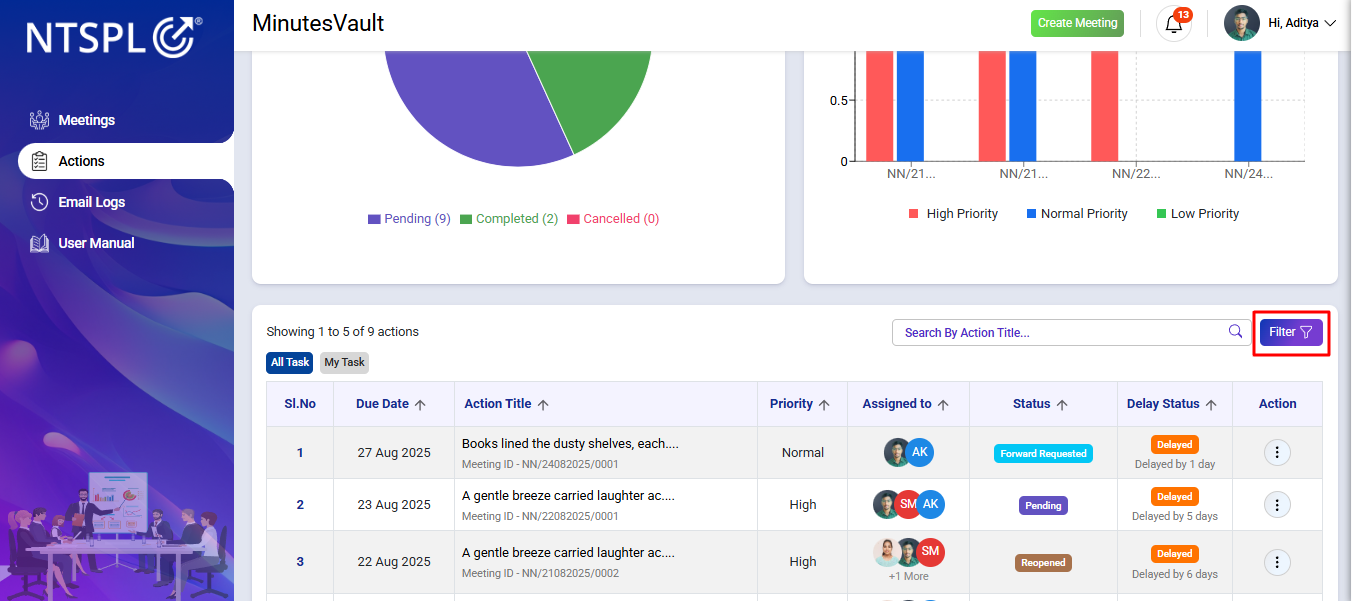
Task: Sort by Due Date arrow
Action: point(420,405)
